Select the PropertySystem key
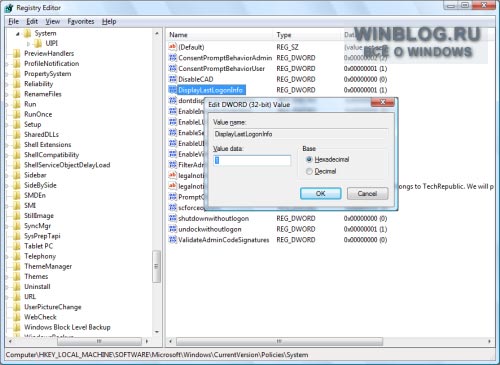The height and width of the screenshot is (365, 500). 48,74
